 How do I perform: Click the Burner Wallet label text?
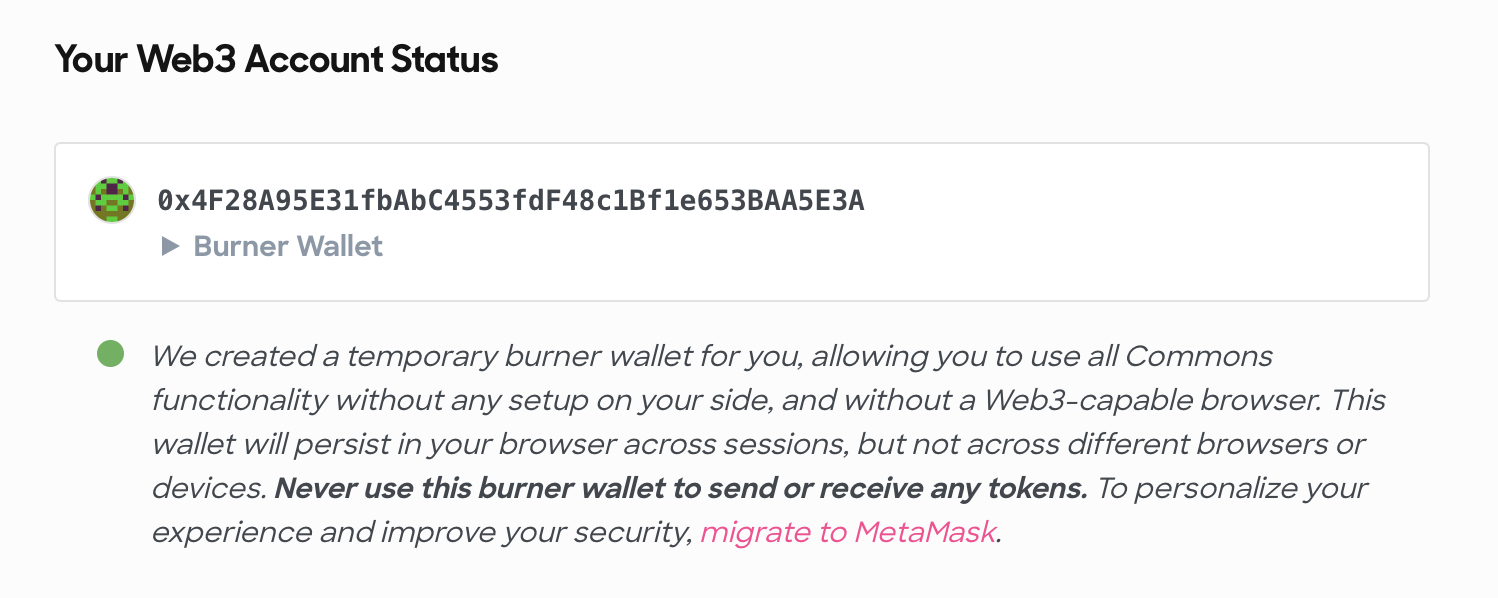[288, 246]
